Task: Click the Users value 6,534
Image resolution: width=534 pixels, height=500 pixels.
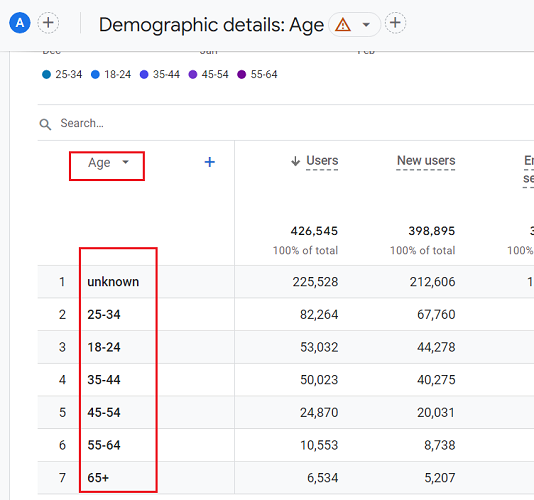Action: (323, 478)
